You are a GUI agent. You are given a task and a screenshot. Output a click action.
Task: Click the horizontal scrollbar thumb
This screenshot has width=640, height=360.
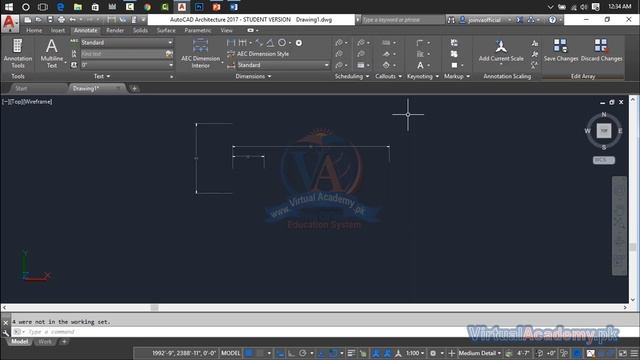click(154, 307)
